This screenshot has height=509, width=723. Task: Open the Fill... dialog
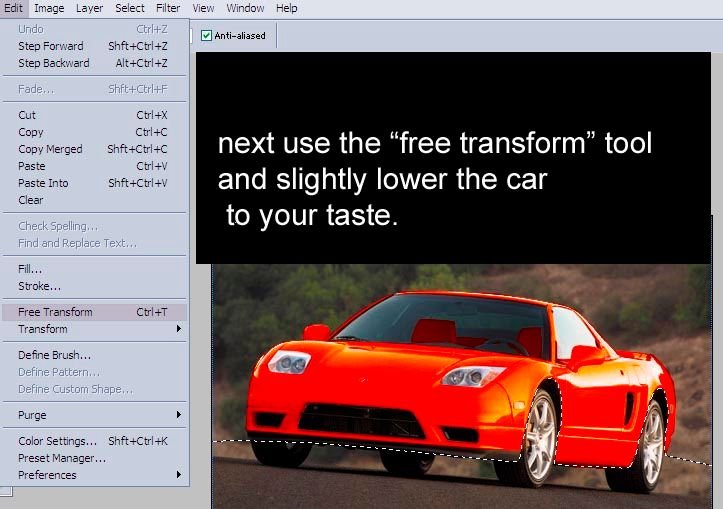[x=95, y=269]
